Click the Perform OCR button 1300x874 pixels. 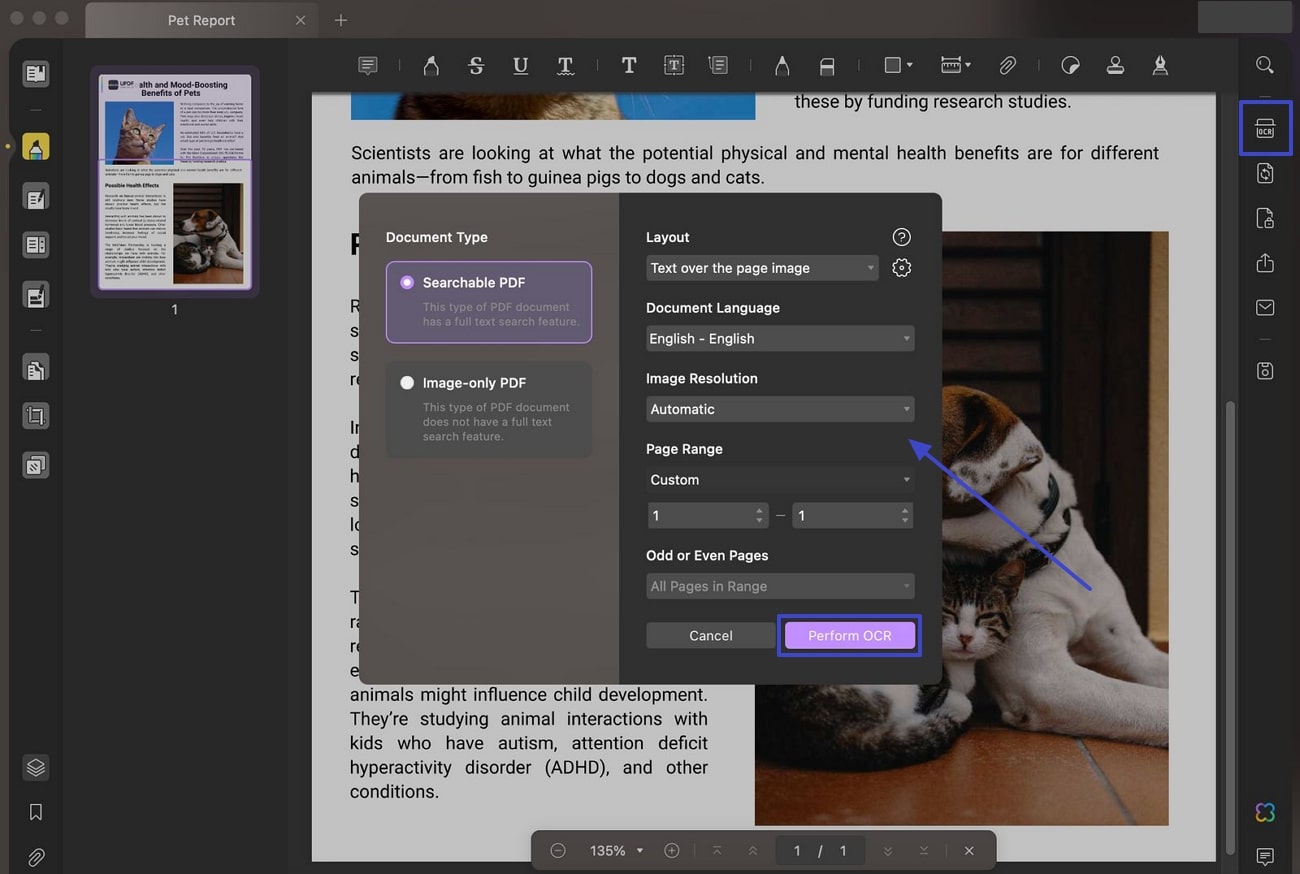pos(849,635)
